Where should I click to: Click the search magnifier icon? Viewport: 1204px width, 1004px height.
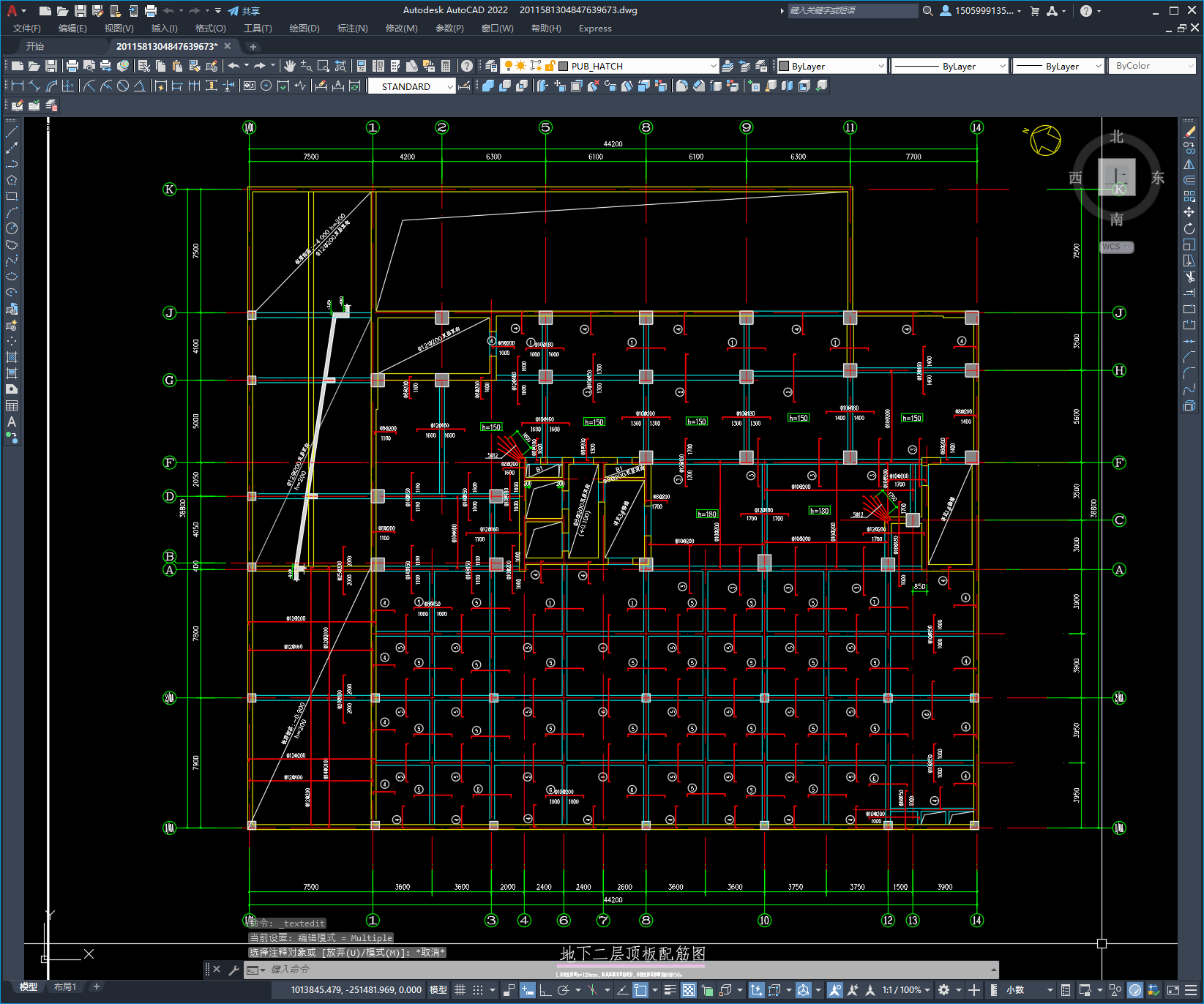[x=928, y=11]
